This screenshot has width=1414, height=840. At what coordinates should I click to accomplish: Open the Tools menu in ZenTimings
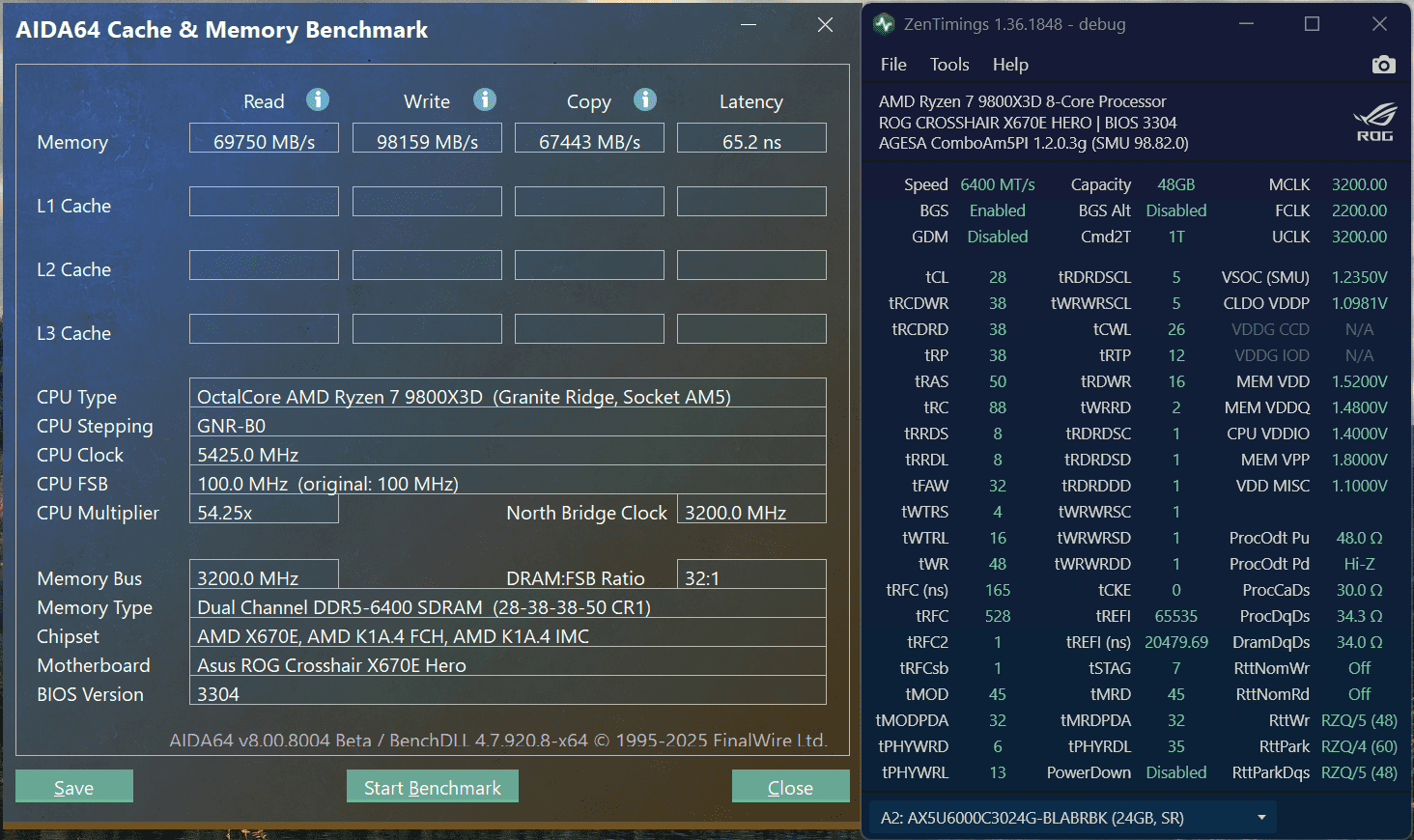click(x=949, y=65)
